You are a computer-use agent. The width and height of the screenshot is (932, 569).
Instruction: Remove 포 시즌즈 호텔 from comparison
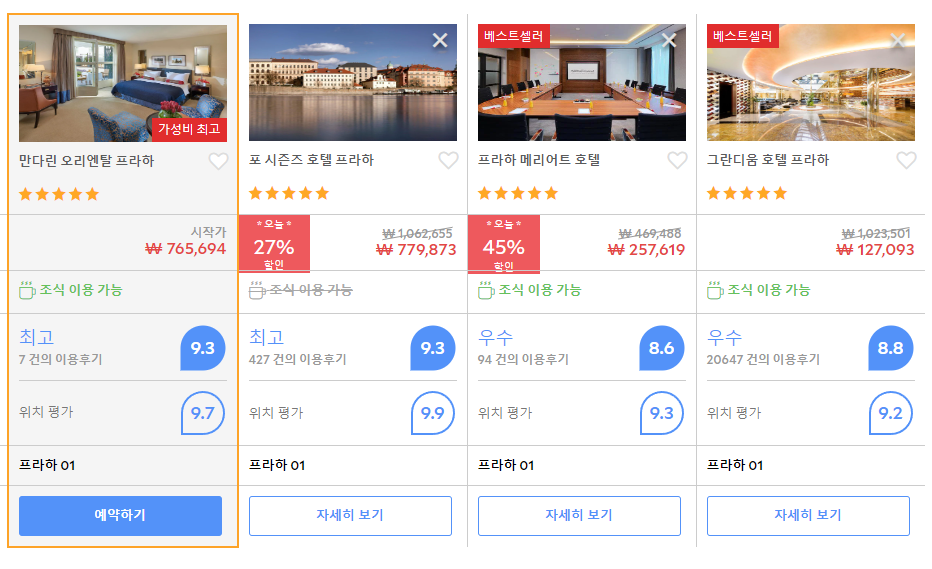[440, 40]
